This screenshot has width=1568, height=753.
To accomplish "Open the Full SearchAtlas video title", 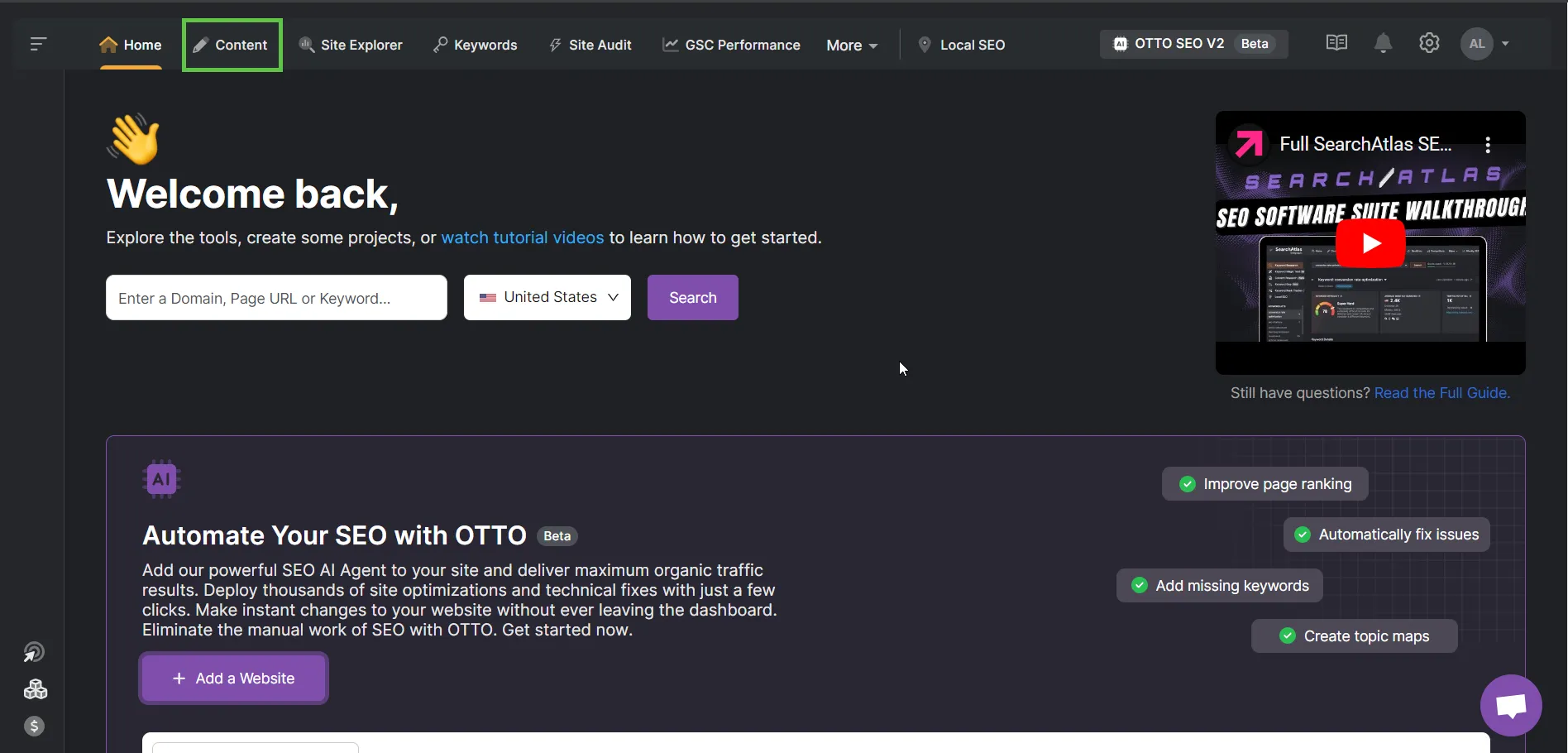I will pyautogui.click(x=1365, y=144).
